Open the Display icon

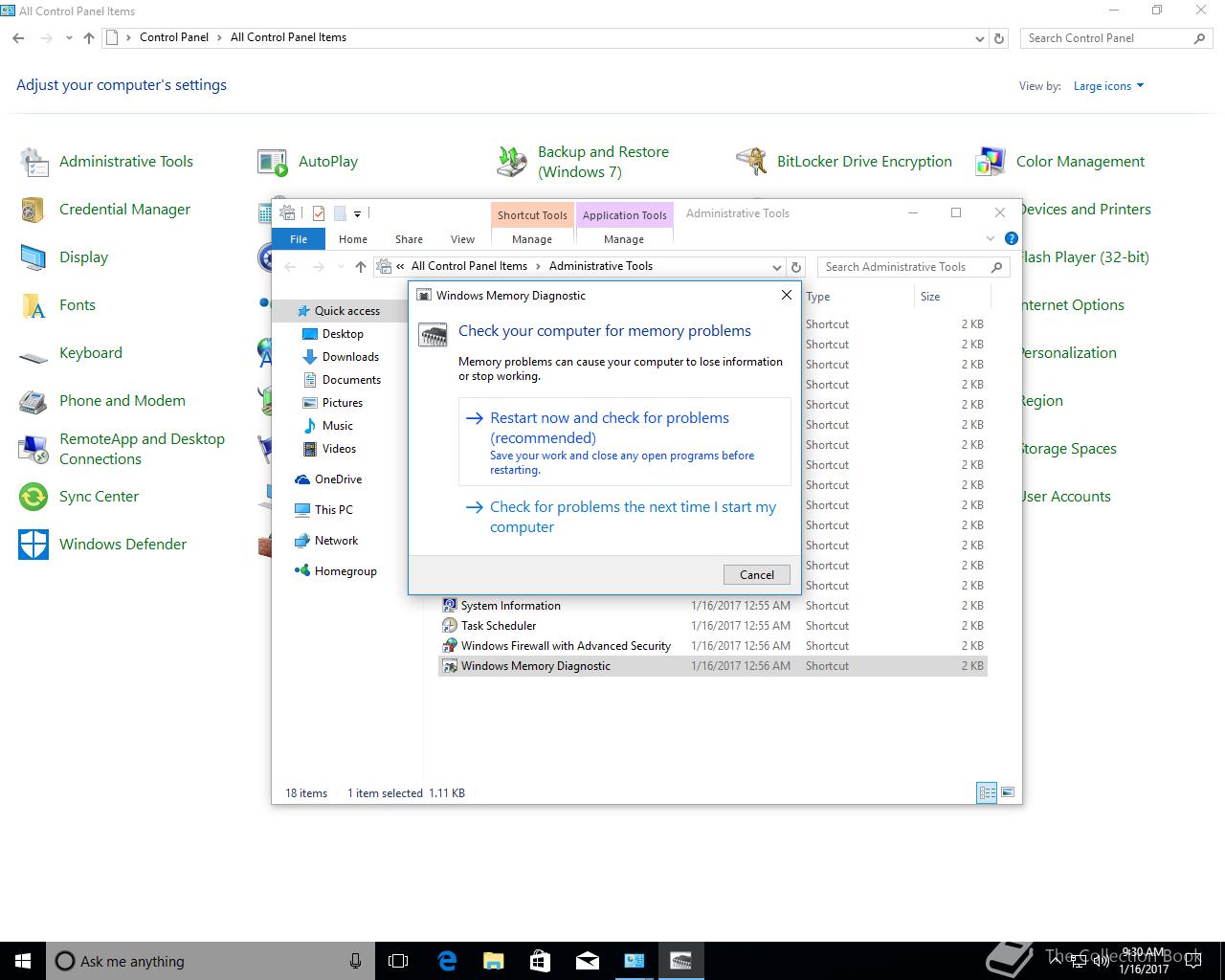pos(33,257)
